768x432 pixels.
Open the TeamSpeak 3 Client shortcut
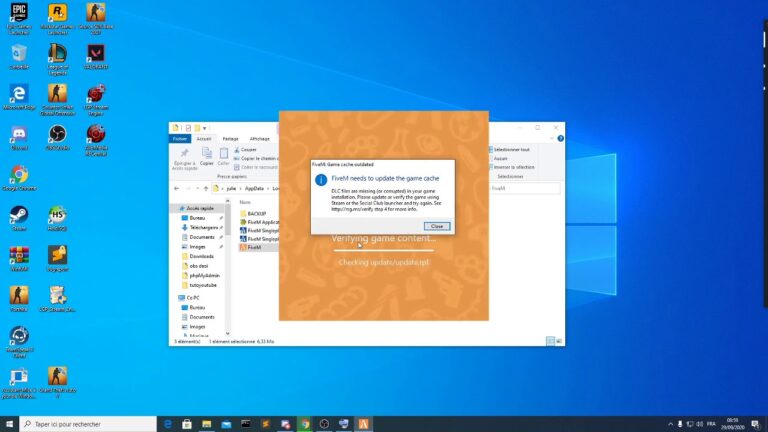19,342
